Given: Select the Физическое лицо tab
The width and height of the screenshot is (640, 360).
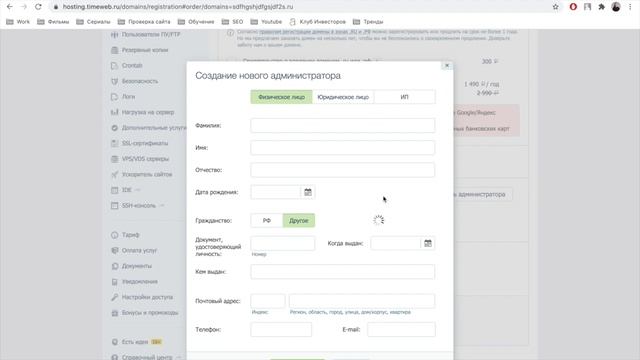Looking at the screenshot, I should point(282,97).
